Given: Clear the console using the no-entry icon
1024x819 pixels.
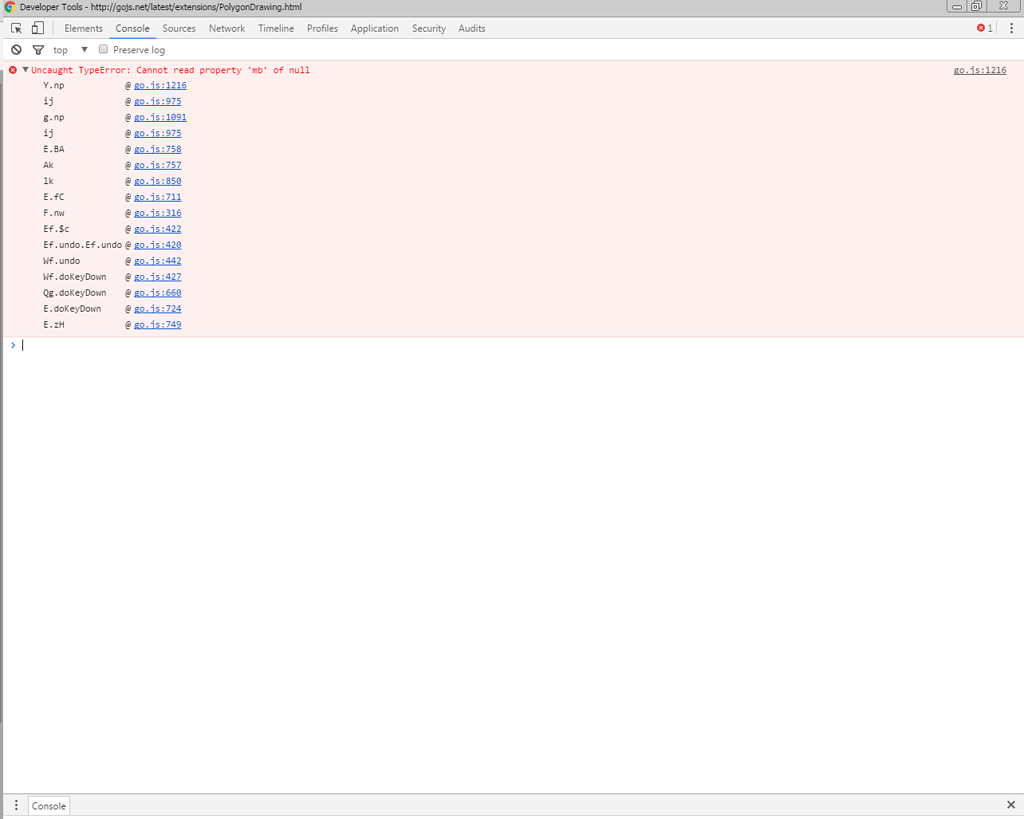Looking at the screenshot, I should [x=14, y=49].
